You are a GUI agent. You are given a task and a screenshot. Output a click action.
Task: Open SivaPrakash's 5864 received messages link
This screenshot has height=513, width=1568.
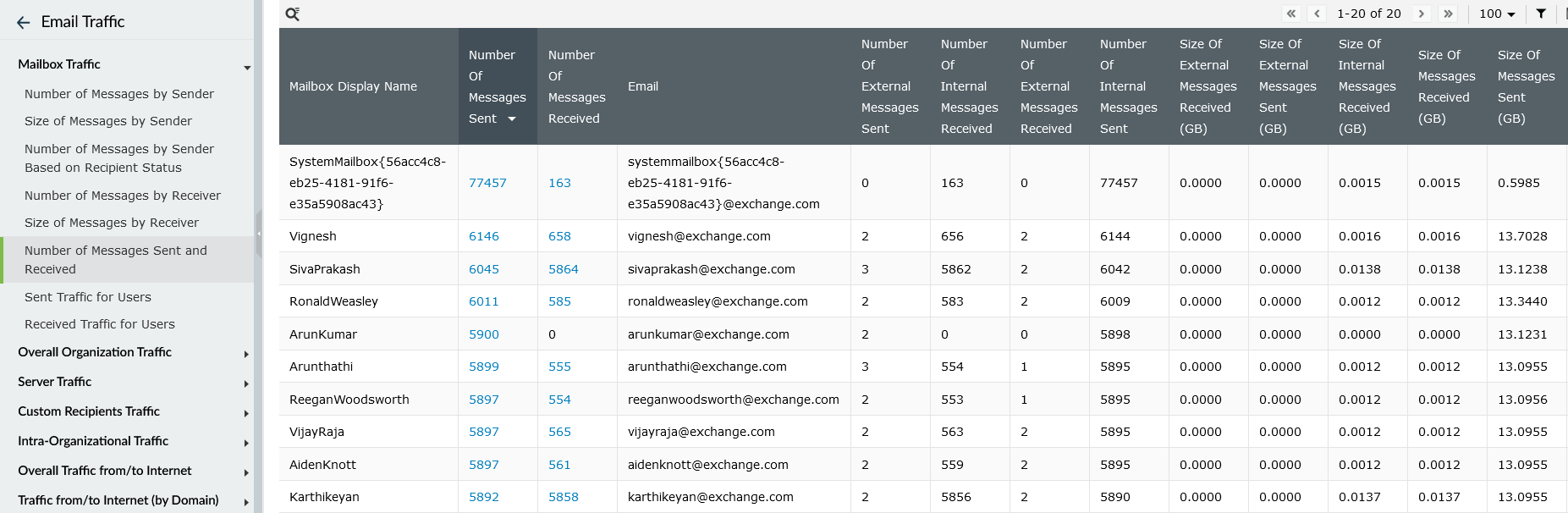coord(564,269)
